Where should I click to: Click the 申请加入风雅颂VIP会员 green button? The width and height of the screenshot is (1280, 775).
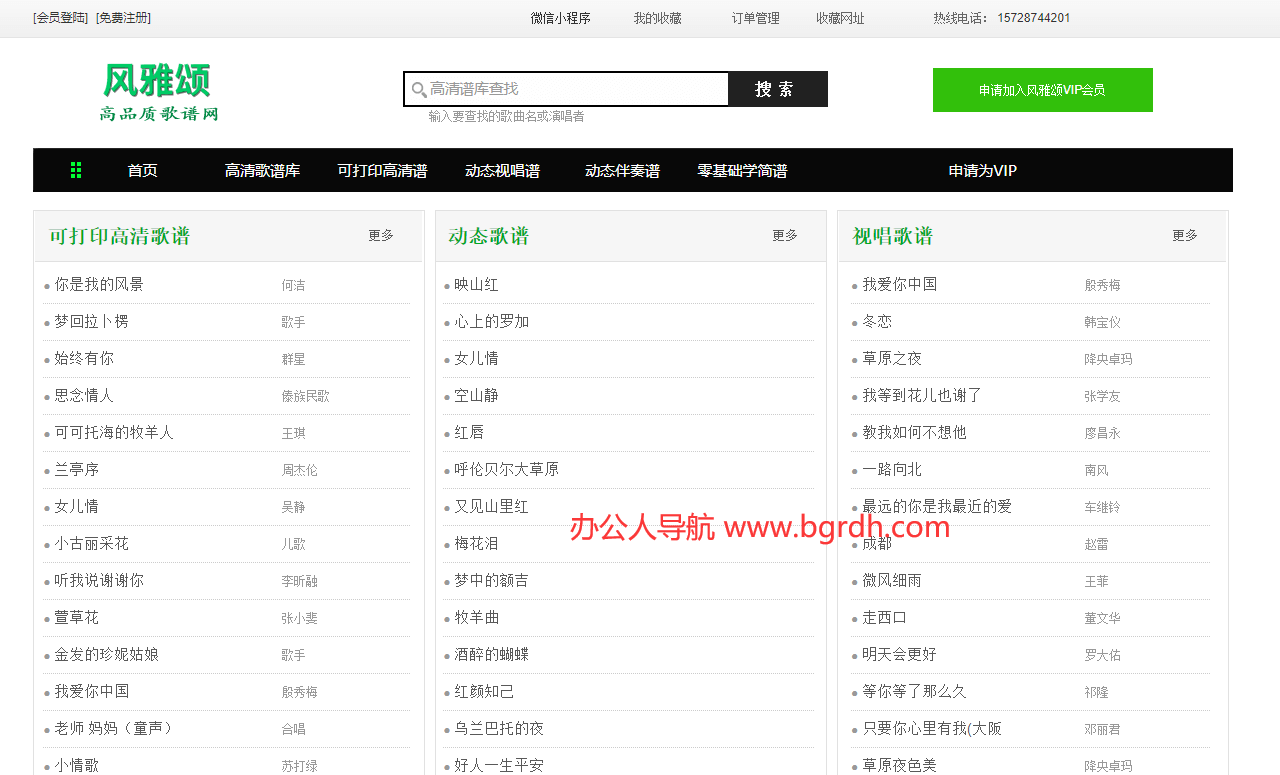coord(1042,90)
